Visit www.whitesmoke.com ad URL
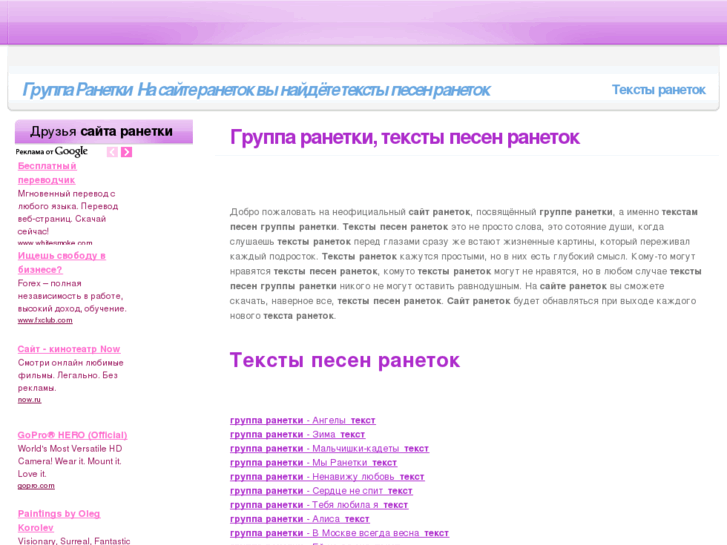 click(x=55, y=243)
